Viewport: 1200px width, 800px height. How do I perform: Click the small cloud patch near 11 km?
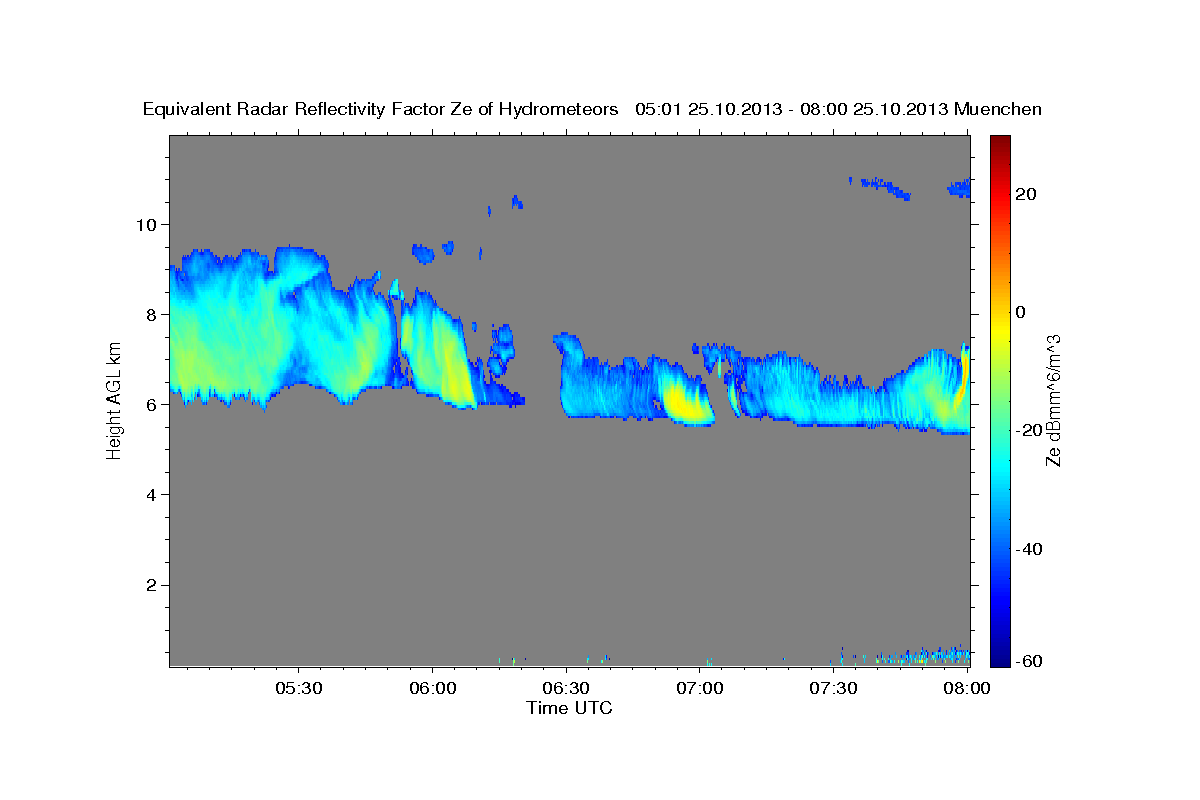click(884, 186)
